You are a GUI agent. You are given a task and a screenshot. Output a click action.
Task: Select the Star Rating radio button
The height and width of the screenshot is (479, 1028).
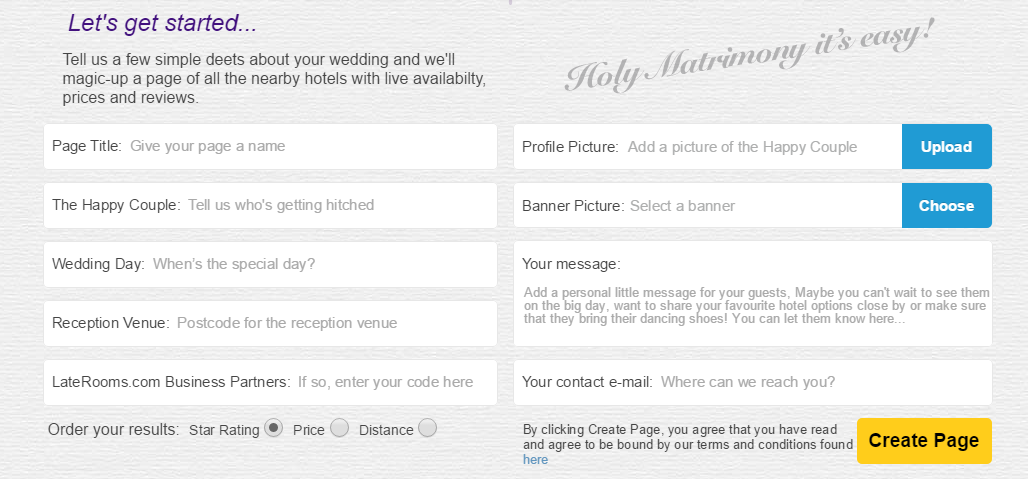coord(273,429)
